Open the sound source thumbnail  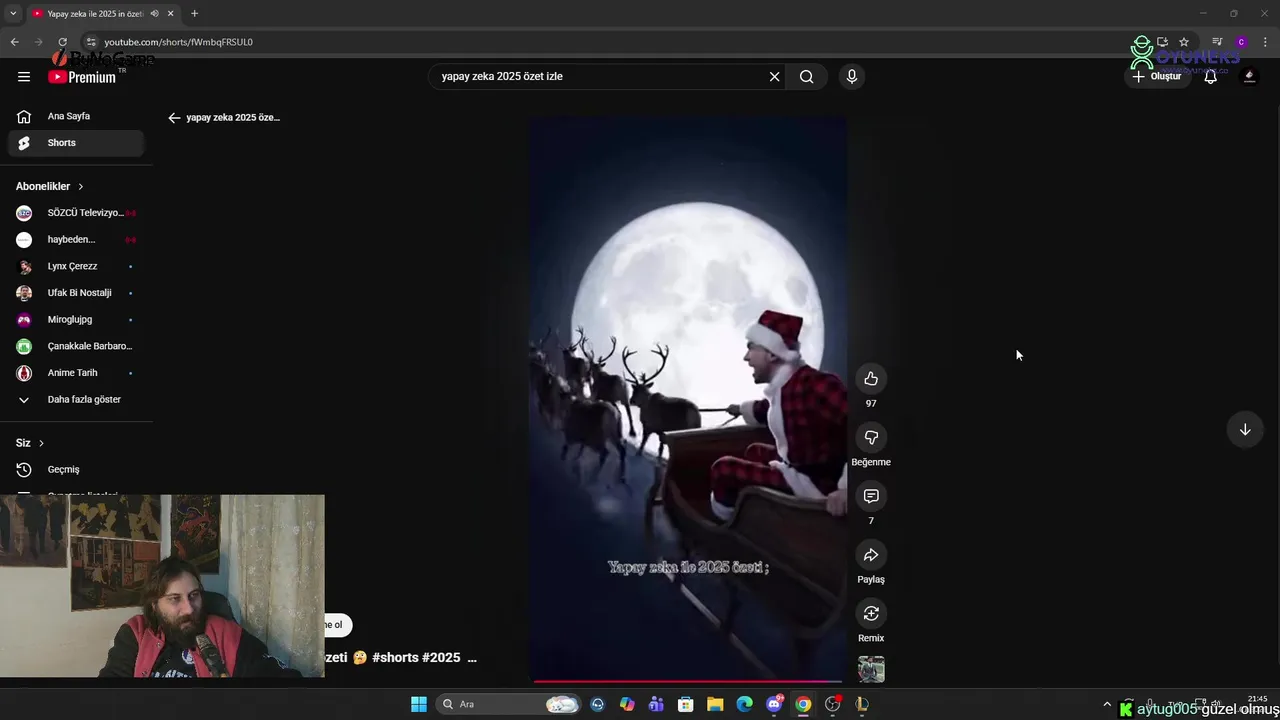871,669
